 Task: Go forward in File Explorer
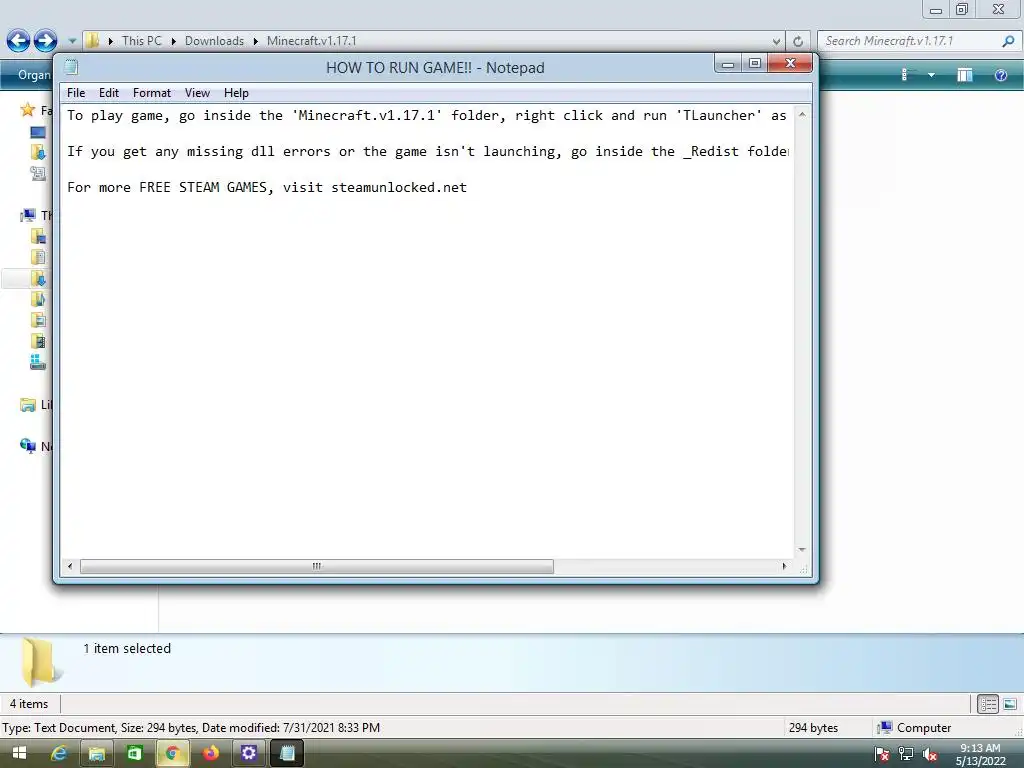[45, 40]
